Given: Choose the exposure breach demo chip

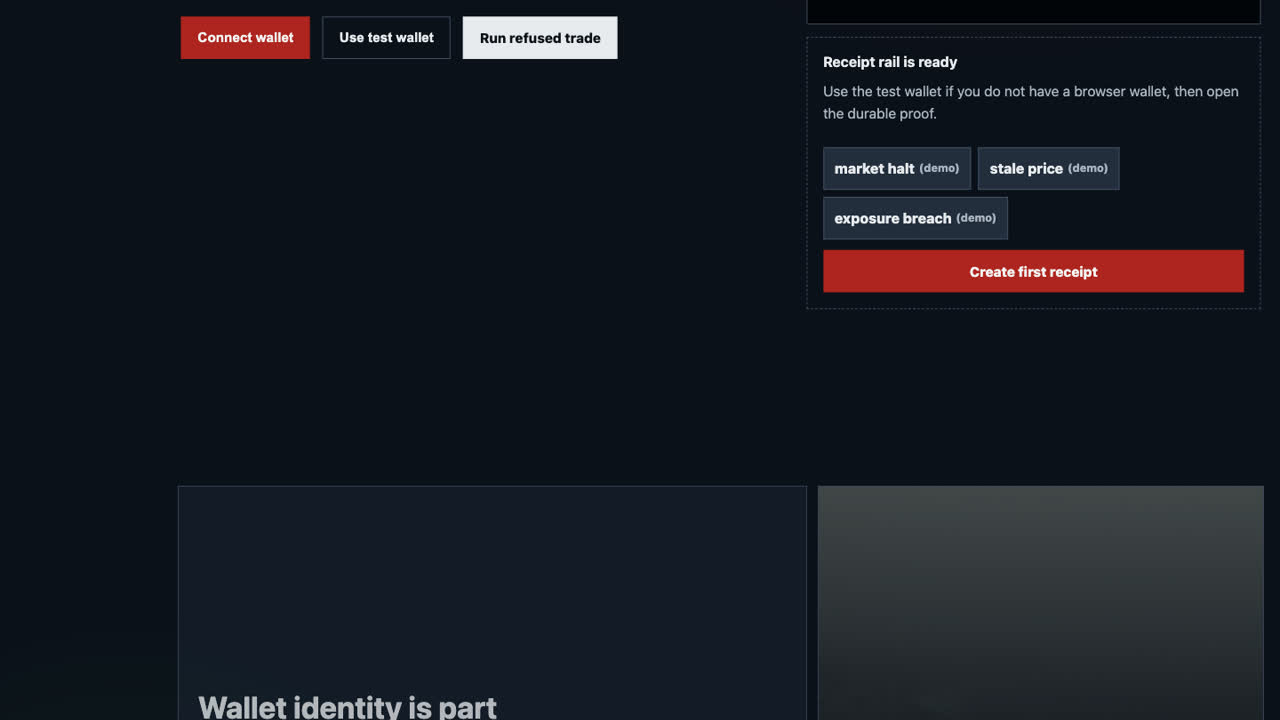Looking at the screenshot, I should [x=915, y=218].
